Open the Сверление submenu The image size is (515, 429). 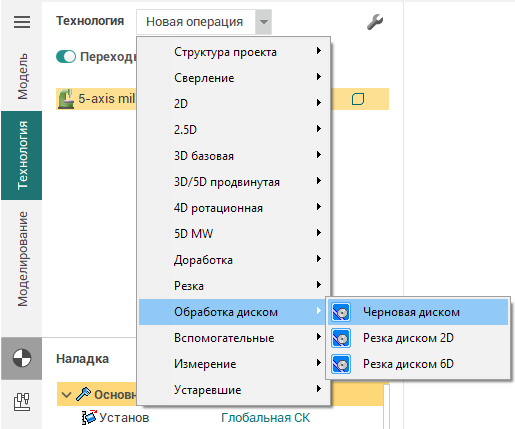pos(235,78)
